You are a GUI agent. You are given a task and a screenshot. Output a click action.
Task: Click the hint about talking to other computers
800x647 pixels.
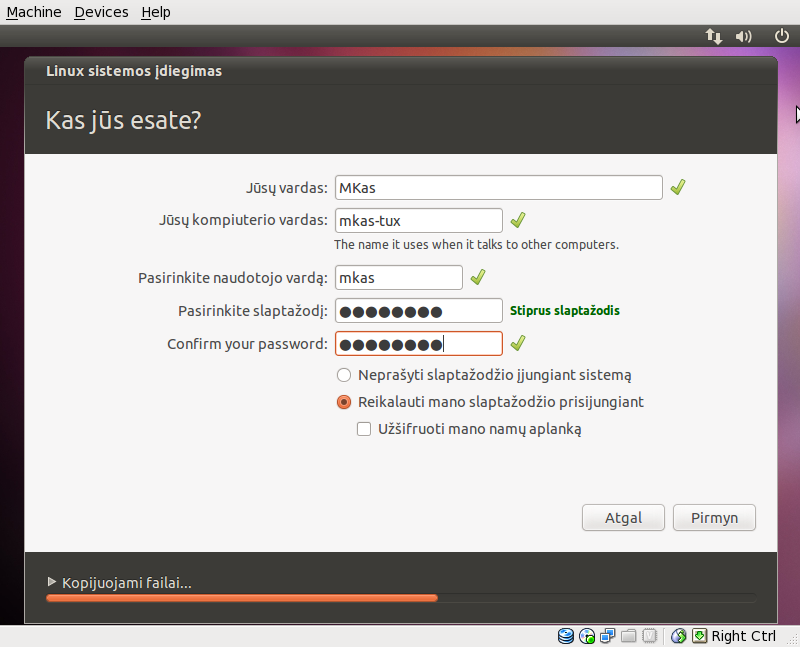[477, 244]
